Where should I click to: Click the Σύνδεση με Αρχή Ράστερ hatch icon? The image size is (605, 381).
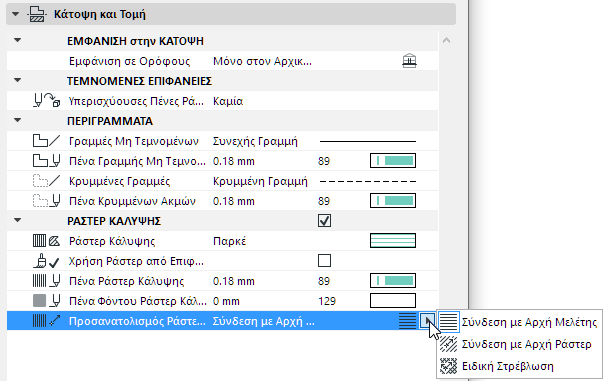click(448, 344)
